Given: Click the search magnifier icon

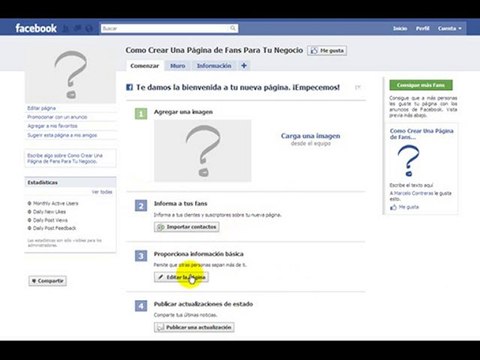Looking at the screenshot, I should [x=233, y=28].
